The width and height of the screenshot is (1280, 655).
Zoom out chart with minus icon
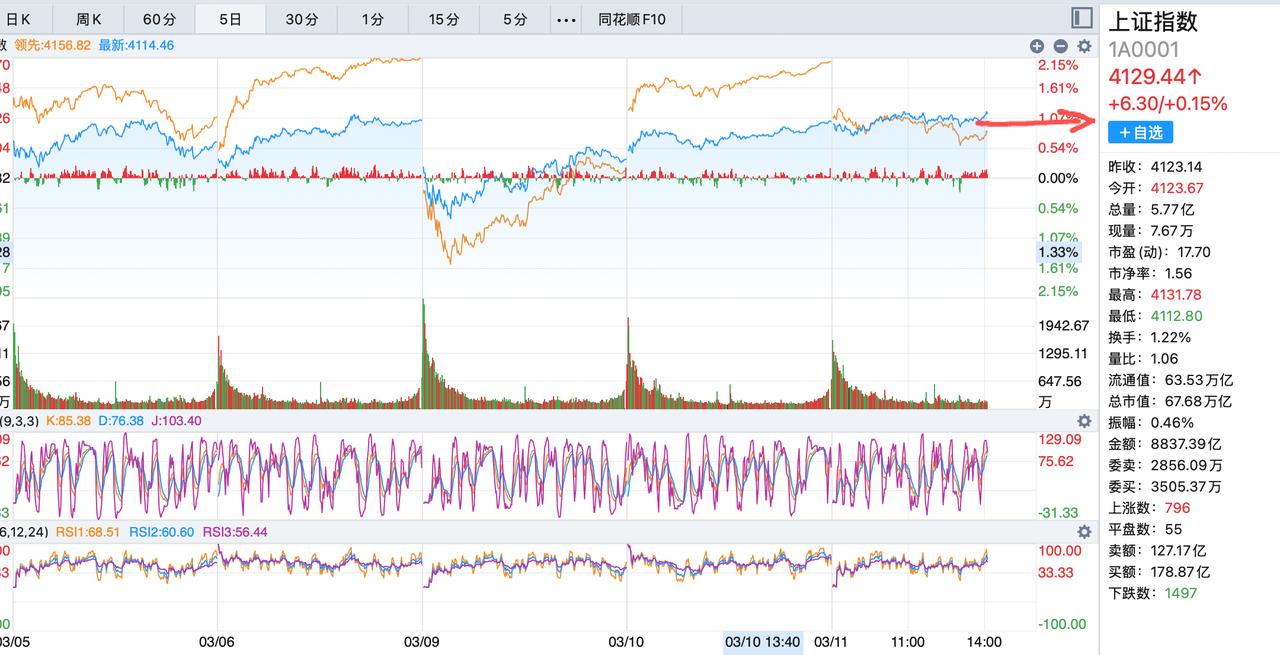[1060, 46]
